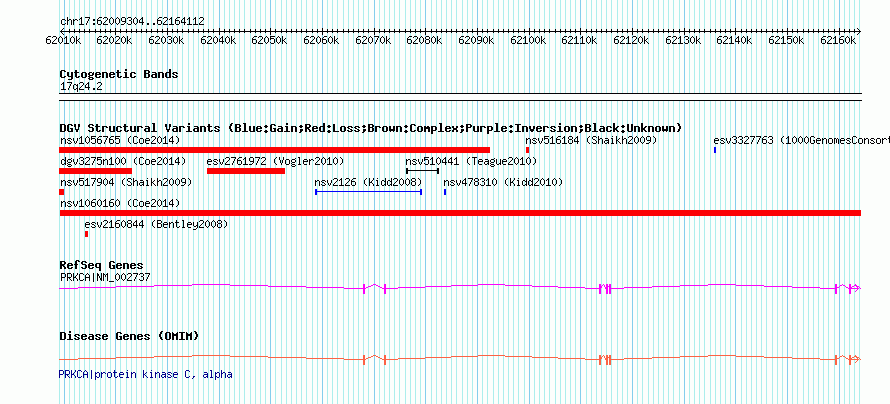This screenshot has width=890, height=404.
Task: Click the DGV Structural Variants track title
Action: (371, 128)
